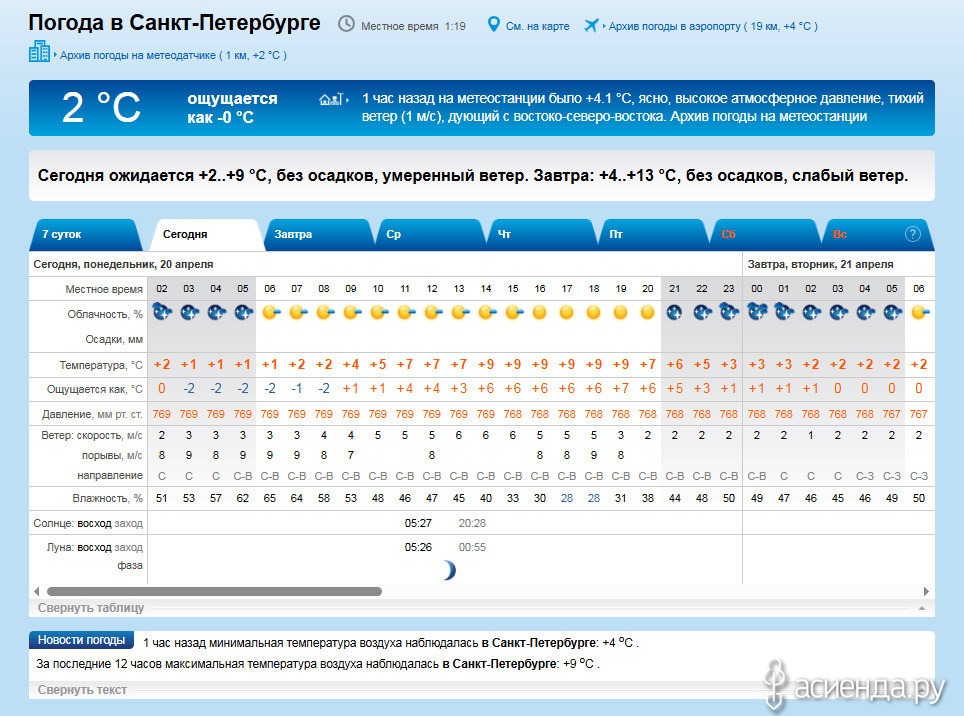The width and height of the screenshot is (964, 716).
Task: Click the weather station house icon
Action: 331,99
